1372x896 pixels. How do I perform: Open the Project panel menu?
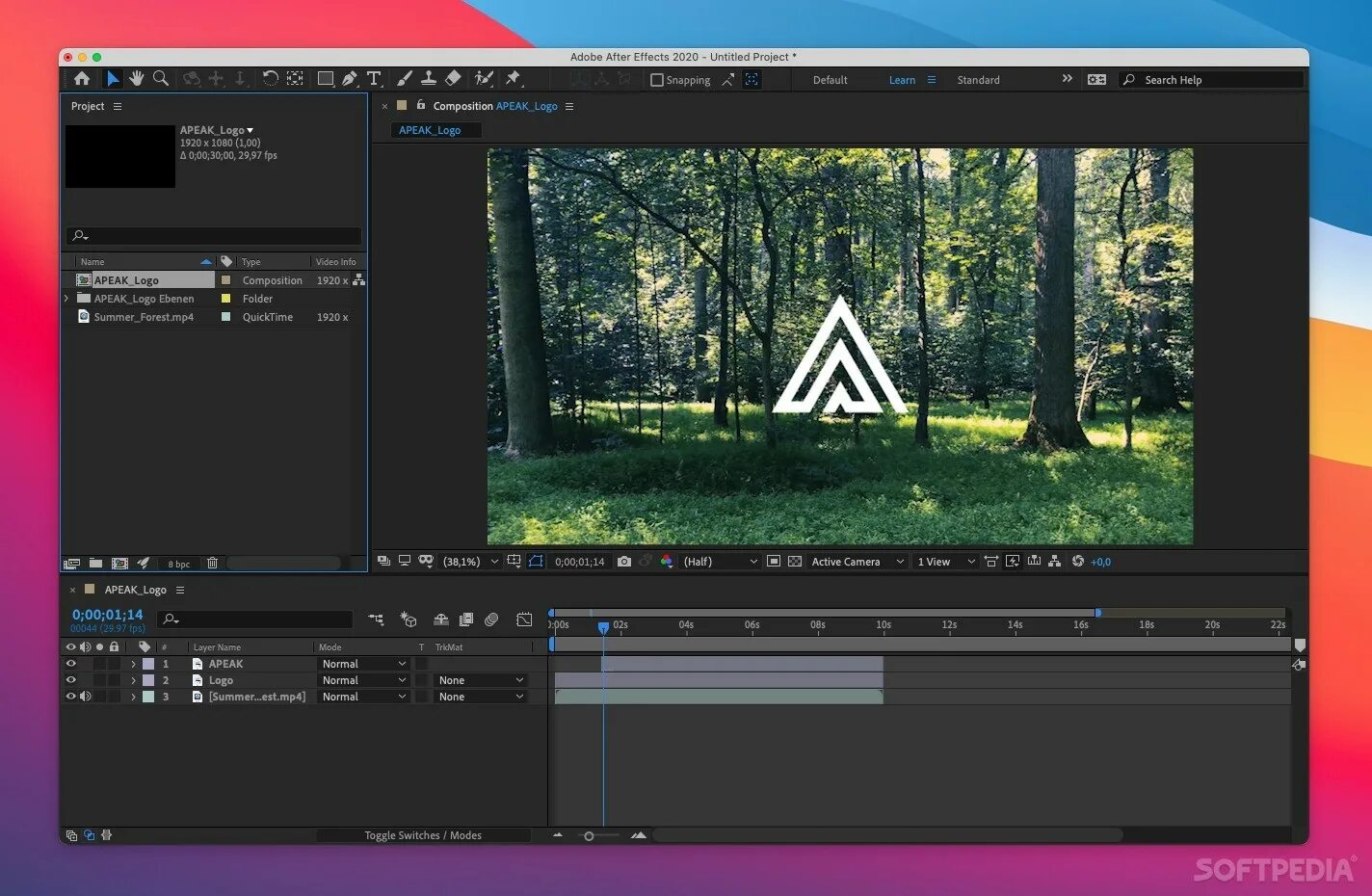click(118, 106)
